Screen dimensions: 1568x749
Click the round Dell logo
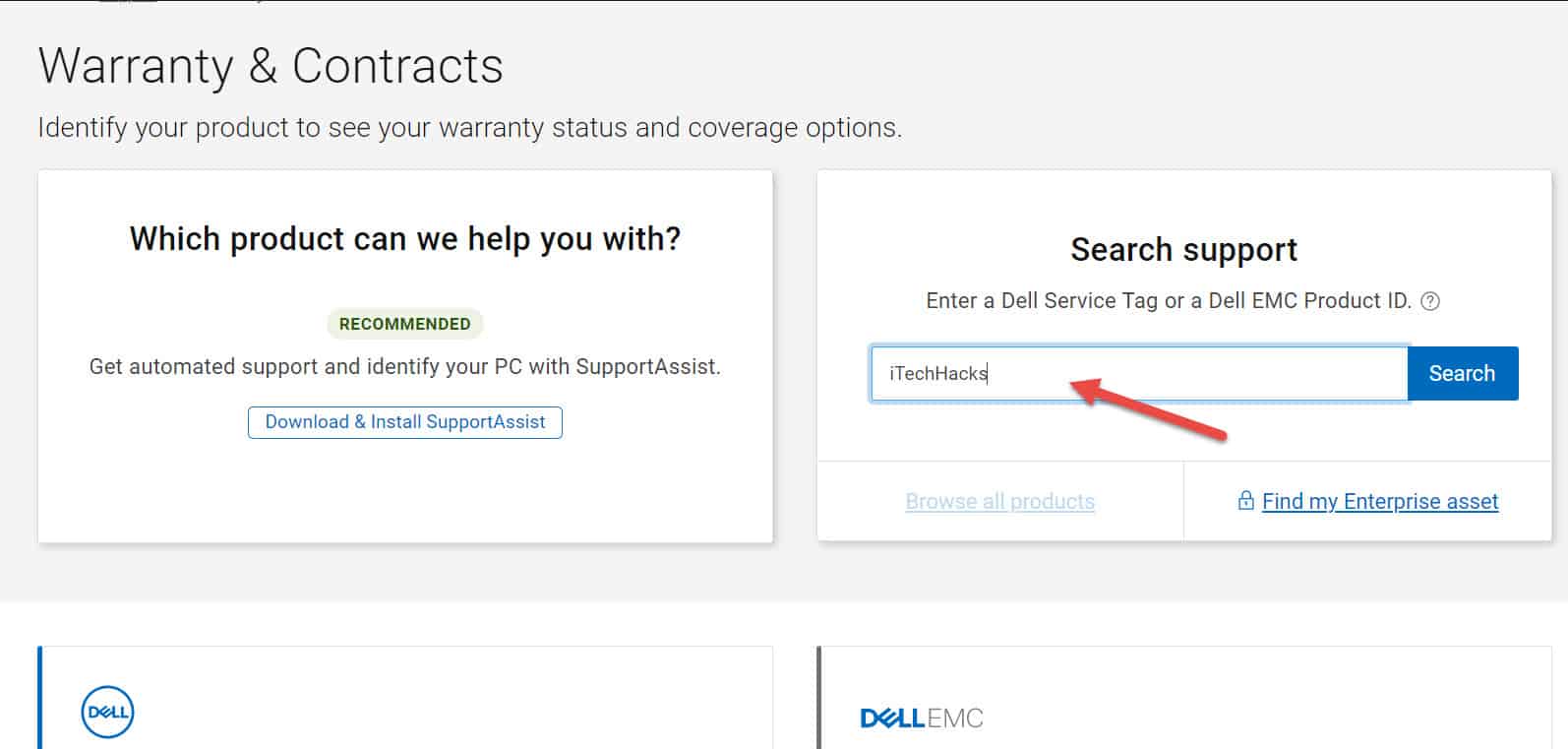[107, 712]
